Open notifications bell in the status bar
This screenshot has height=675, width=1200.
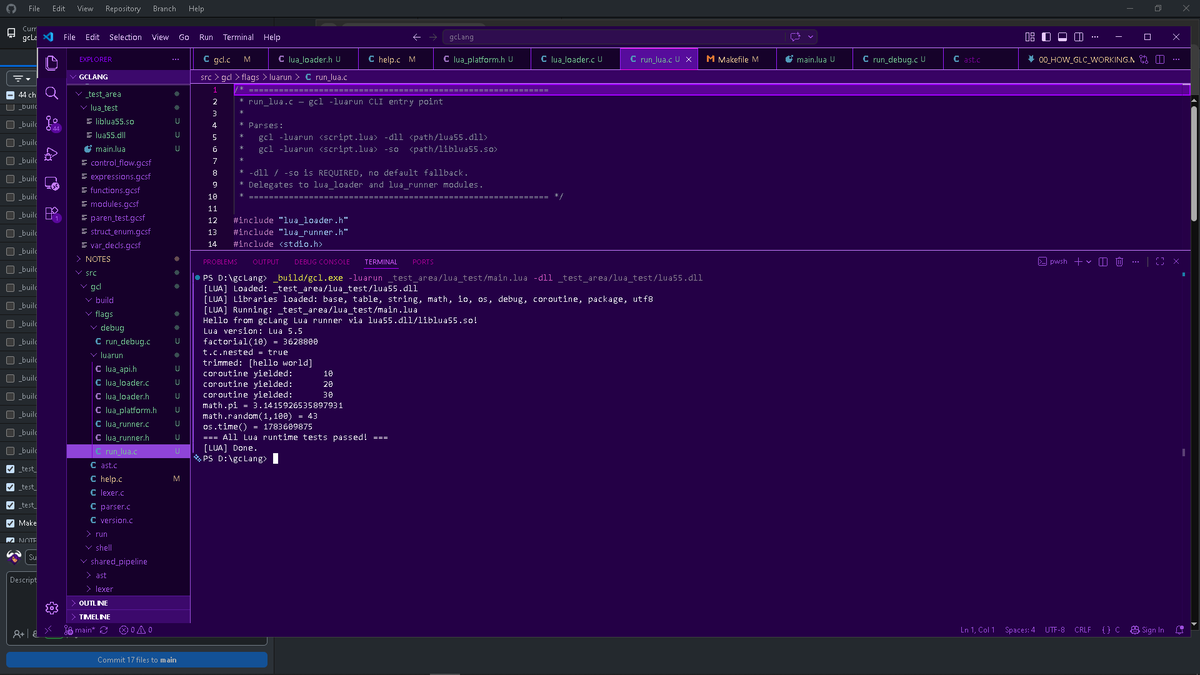1181,630
